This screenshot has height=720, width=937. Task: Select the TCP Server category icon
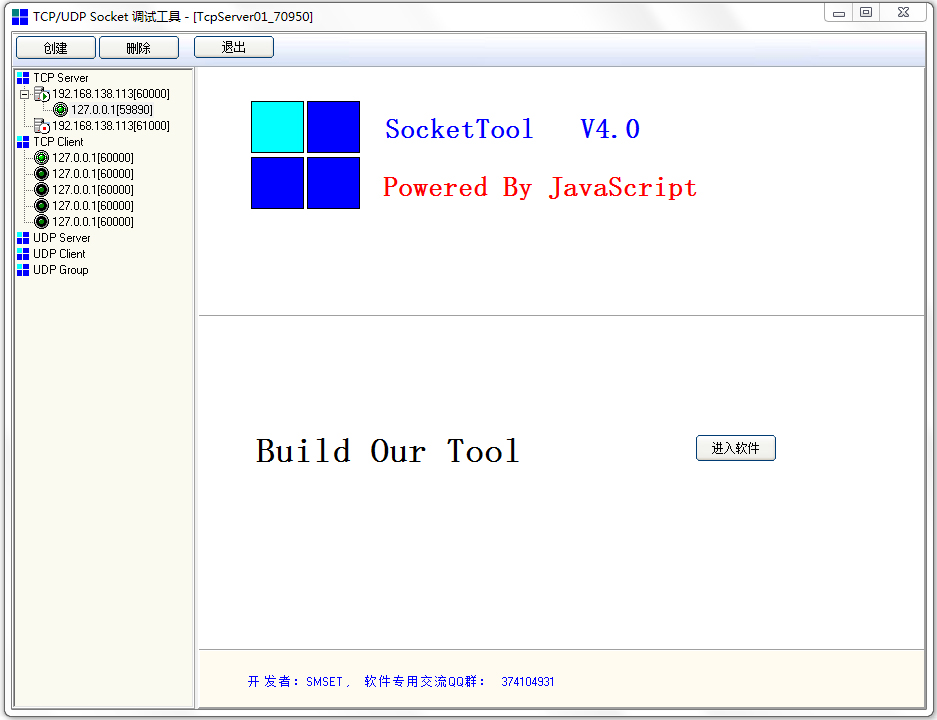pyautogui.click(x=22, y=77)
